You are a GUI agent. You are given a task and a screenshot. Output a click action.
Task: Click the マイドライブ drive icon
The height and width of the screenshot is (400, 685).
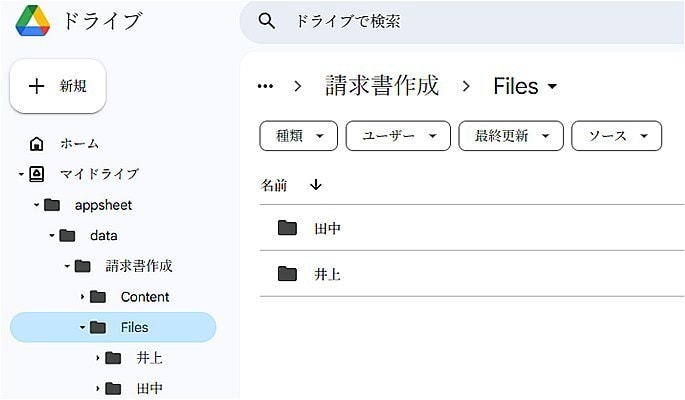[37, 174]
